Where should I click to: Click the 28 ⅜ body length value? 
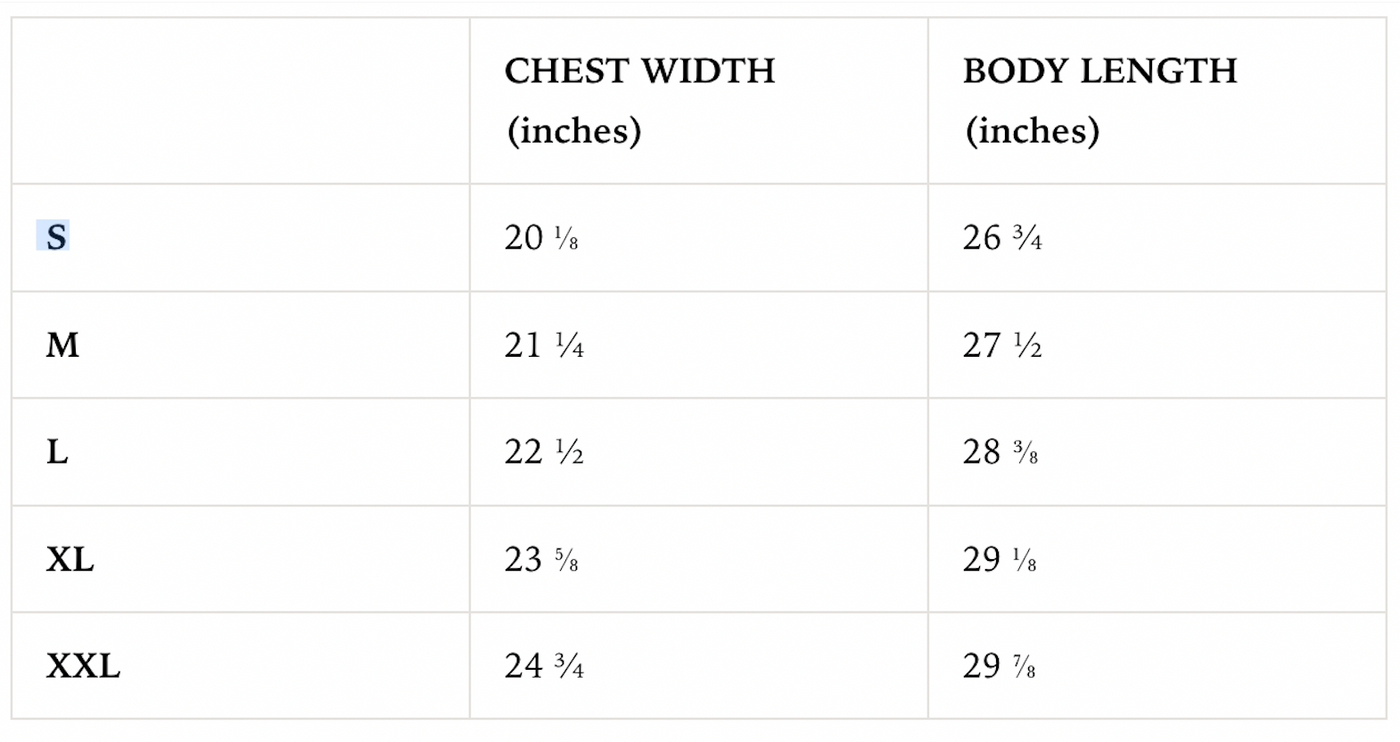pos(1000,453)
